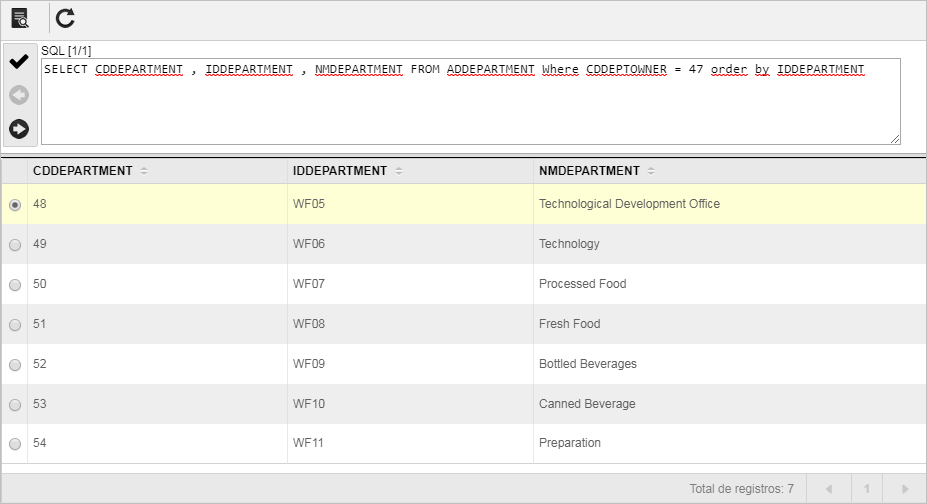Confirm SQL with the checkmark icon
The height and width of the screenshot is (504, 927).
pyautogui.click(x=19, y=61)
